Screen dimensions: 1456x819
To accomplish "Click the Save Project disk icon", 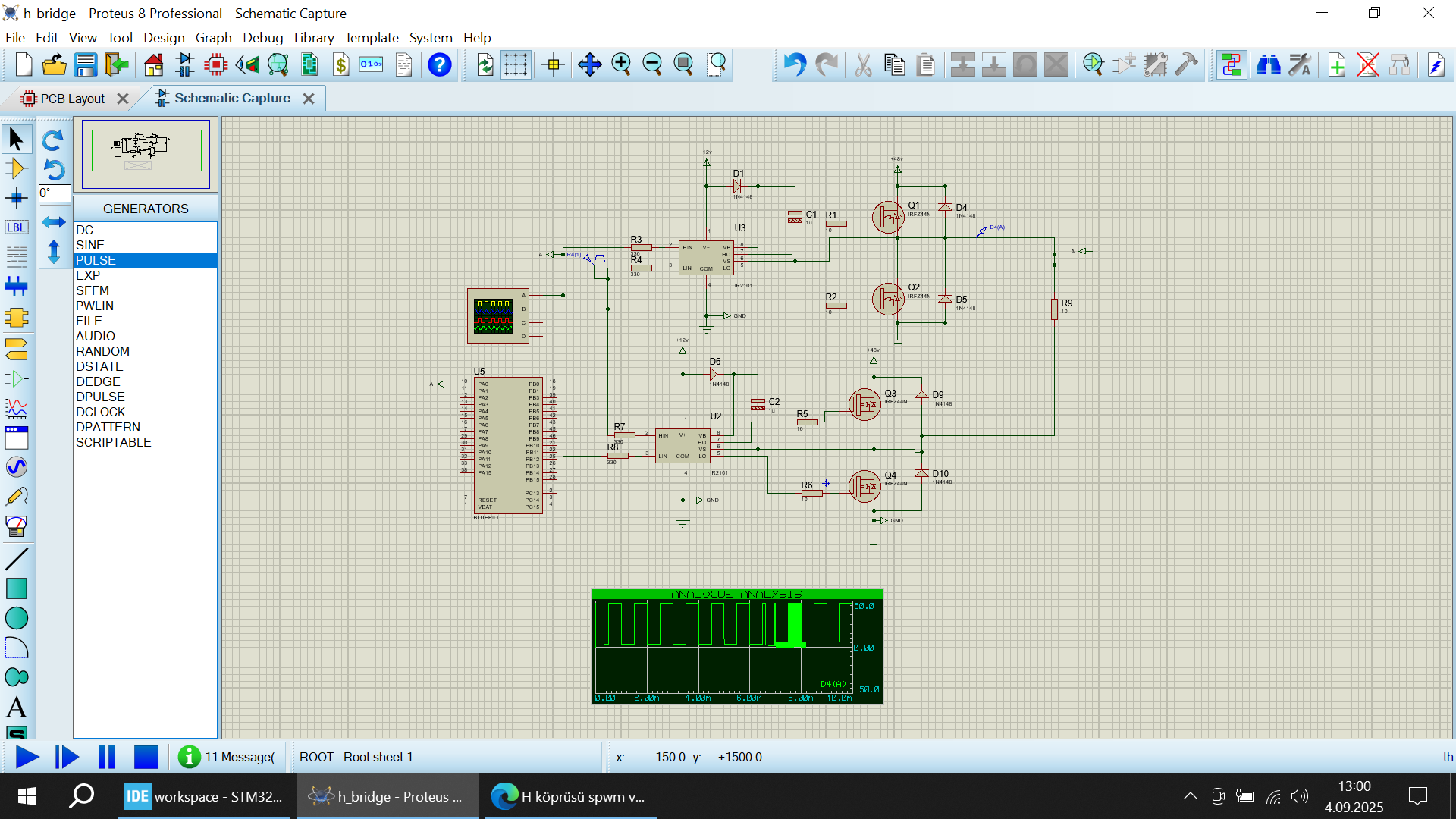I will (x=85, y=65).
